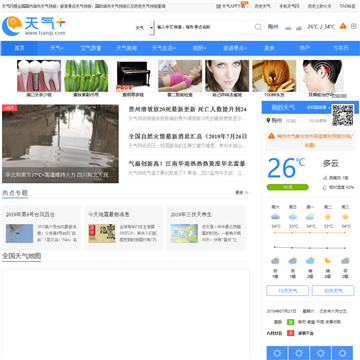Viewport: 360px width, 360px height.
Task: Open 空气质量 in navigation bar
Action: (x=91, y=48)
